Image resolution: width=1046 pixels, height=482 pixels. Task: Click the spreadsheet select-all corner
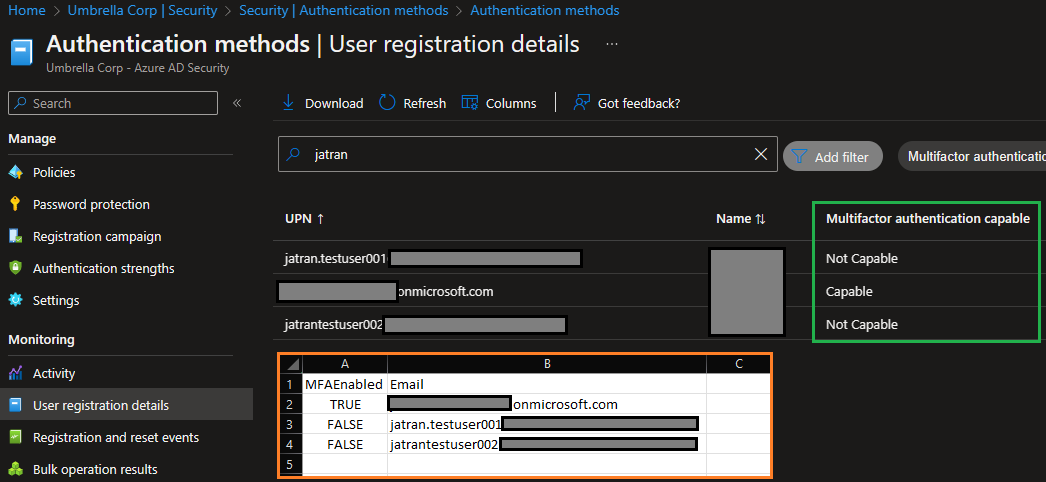[x=291, y=364]
